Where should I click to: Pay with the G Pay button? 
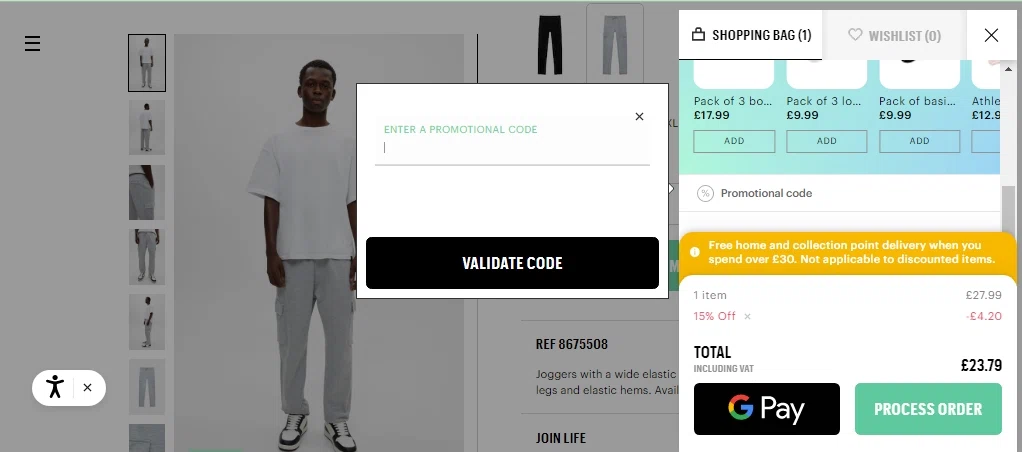766,409
